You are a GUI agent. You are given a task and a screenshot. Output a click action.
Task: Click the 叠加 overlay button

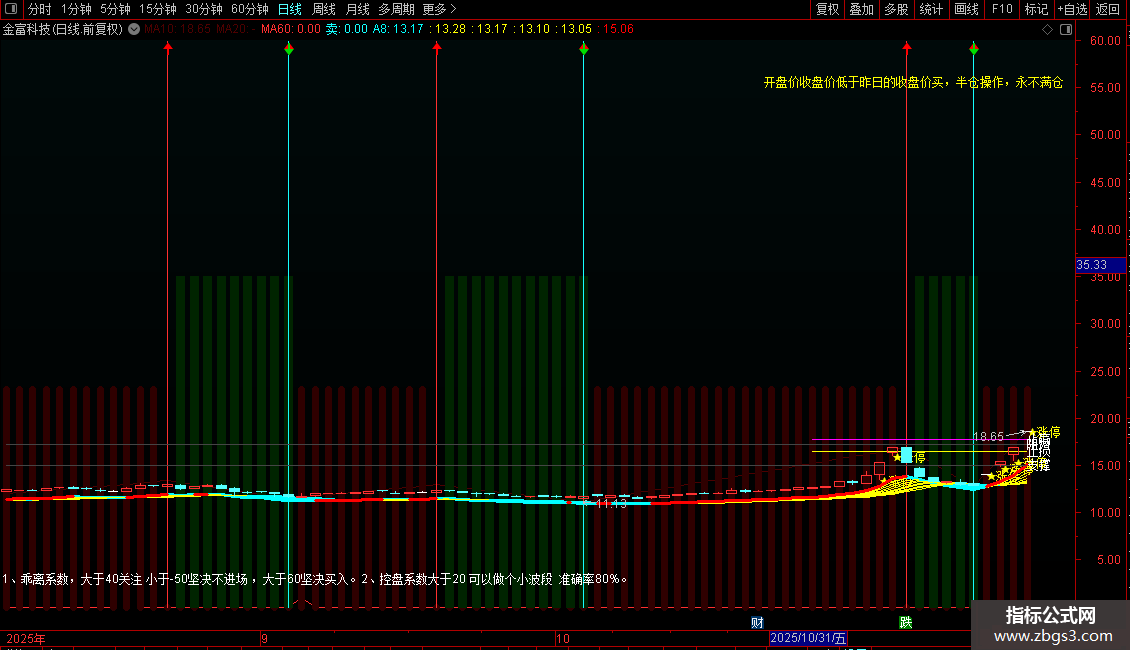click(x=861, y=9)
